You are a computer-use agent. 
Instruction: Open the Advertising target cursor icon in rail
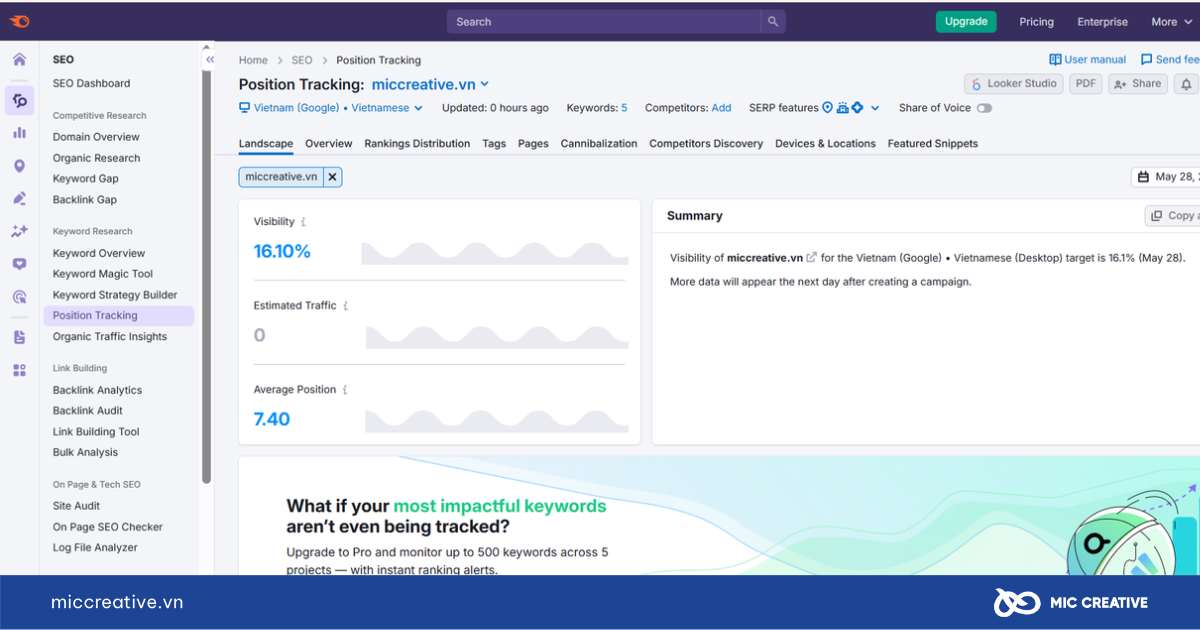tap(19, 297)
